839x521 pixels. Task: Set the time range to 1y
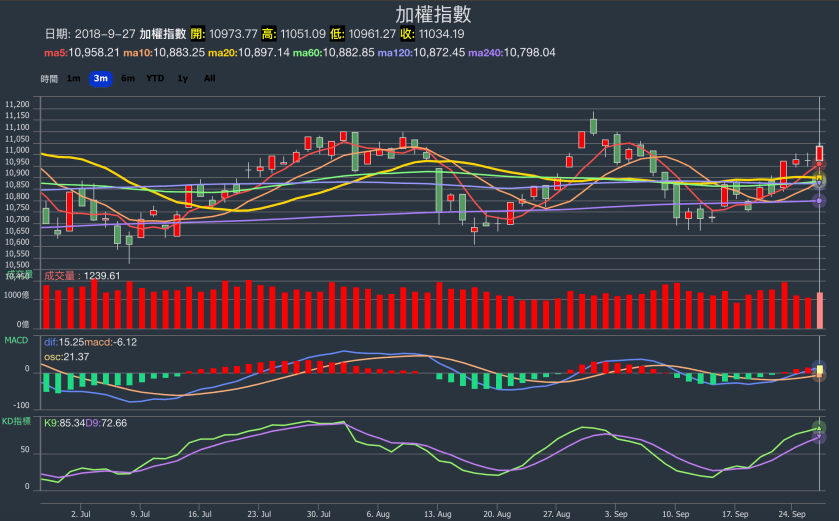click(182, 78)
